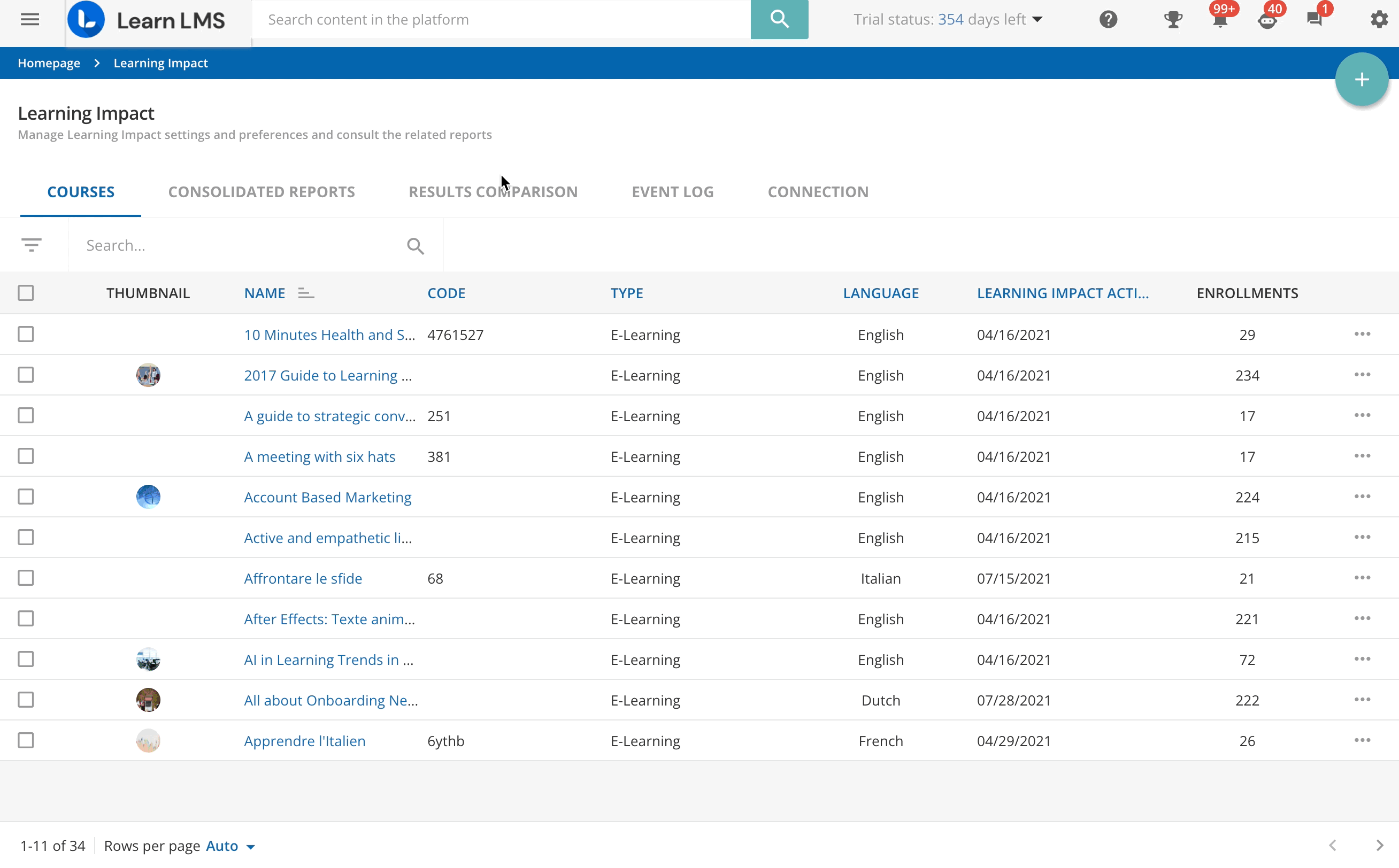Check the Apprendre l'Italien checkbox
Screen dimensions: 1399x868
(x=26, y=741)
